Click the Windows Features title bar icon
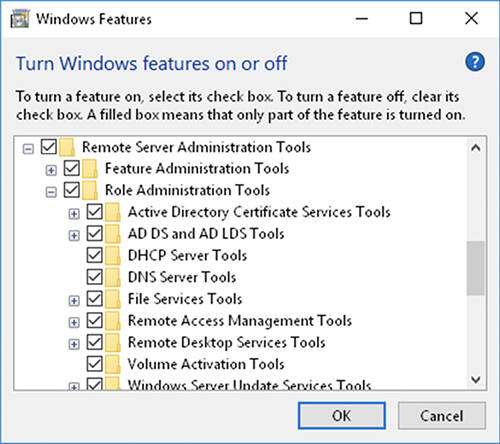Screen dimensions: 500x444 coord(20,19)
